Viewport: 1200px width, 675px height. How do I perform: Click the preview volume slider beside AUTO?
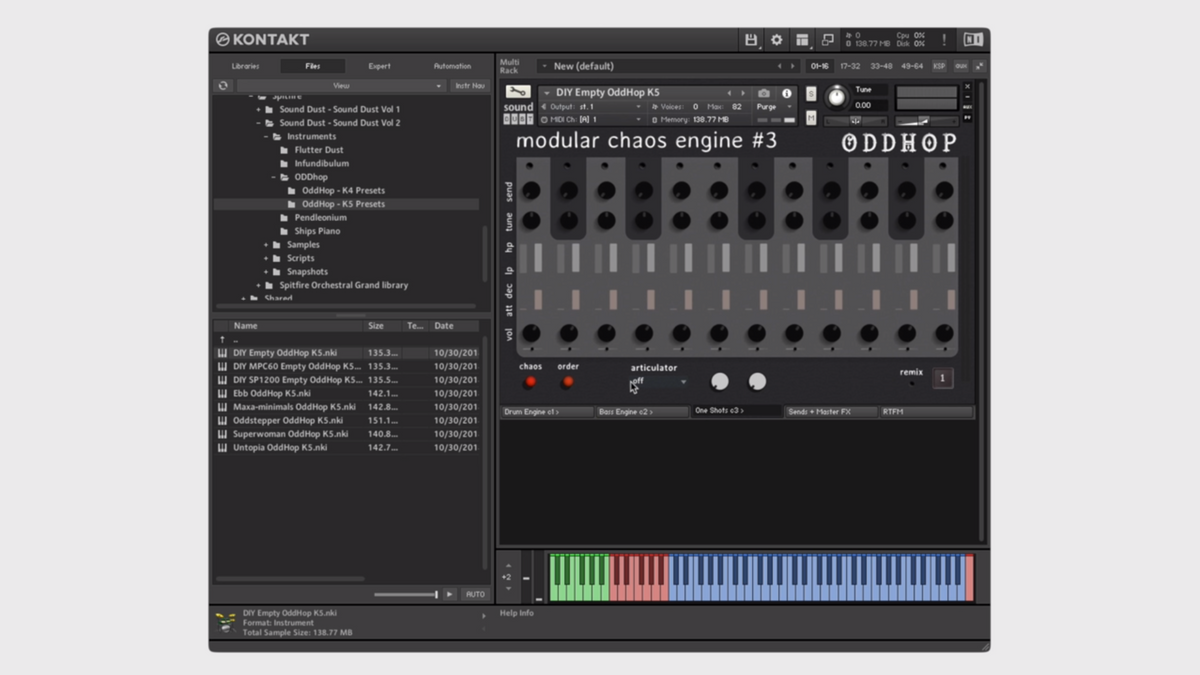click(x=406, y=594)
